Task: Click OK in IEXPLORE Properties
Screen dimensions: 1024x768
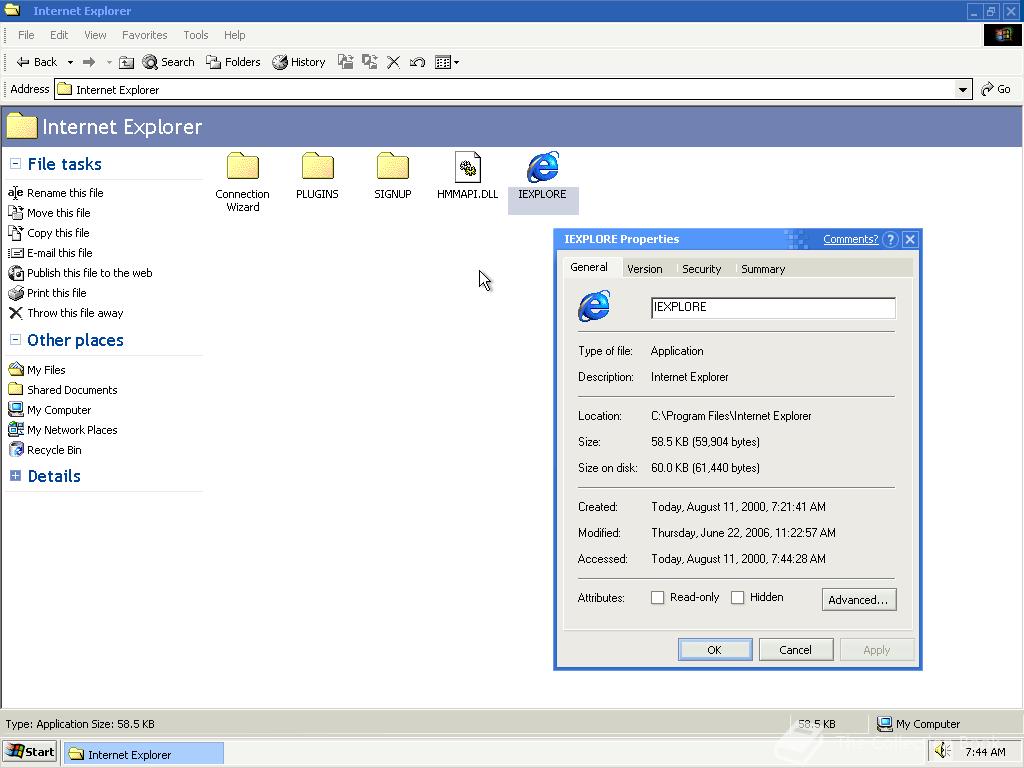Action: coord(714,650)
